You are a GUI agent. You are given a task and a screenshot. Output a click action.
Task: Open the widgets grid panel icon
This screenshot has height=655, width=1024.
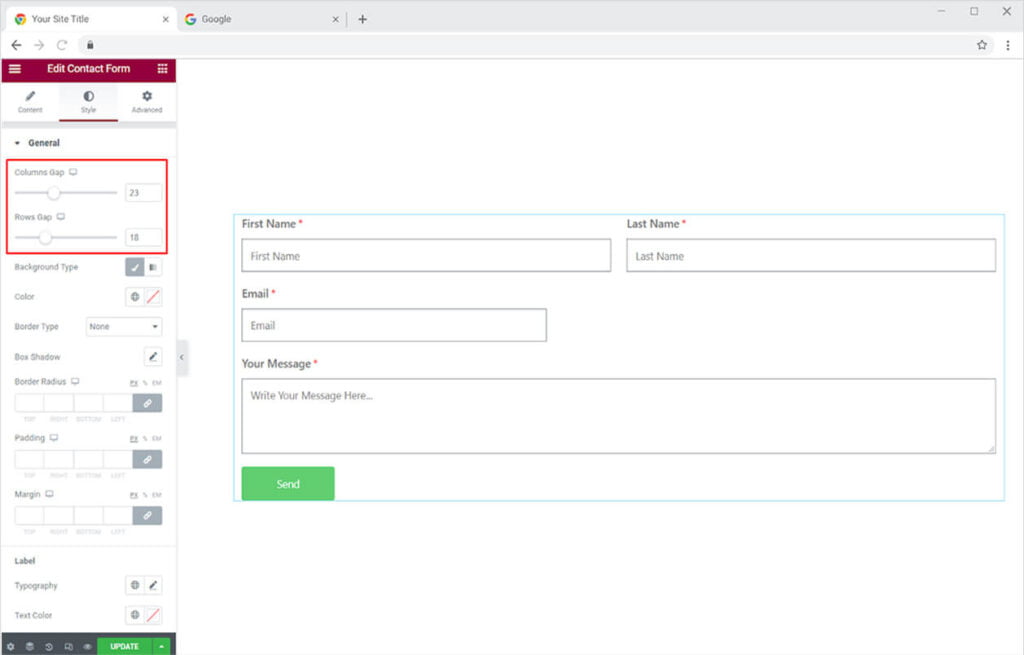(x=162, y=69)
